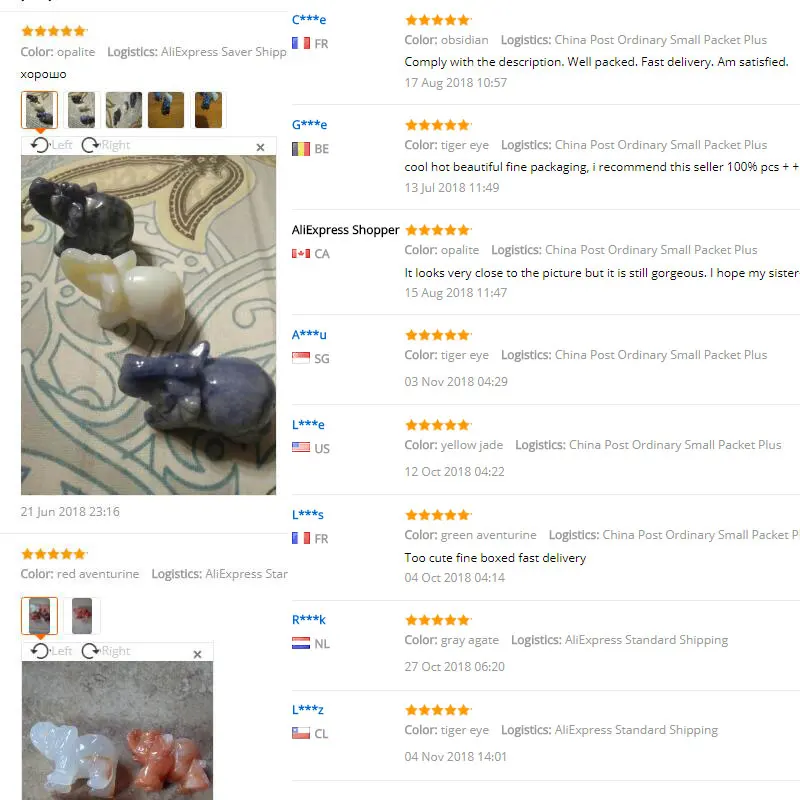
Task: Rotate the elephant photo left
Action: click(51, 145)
